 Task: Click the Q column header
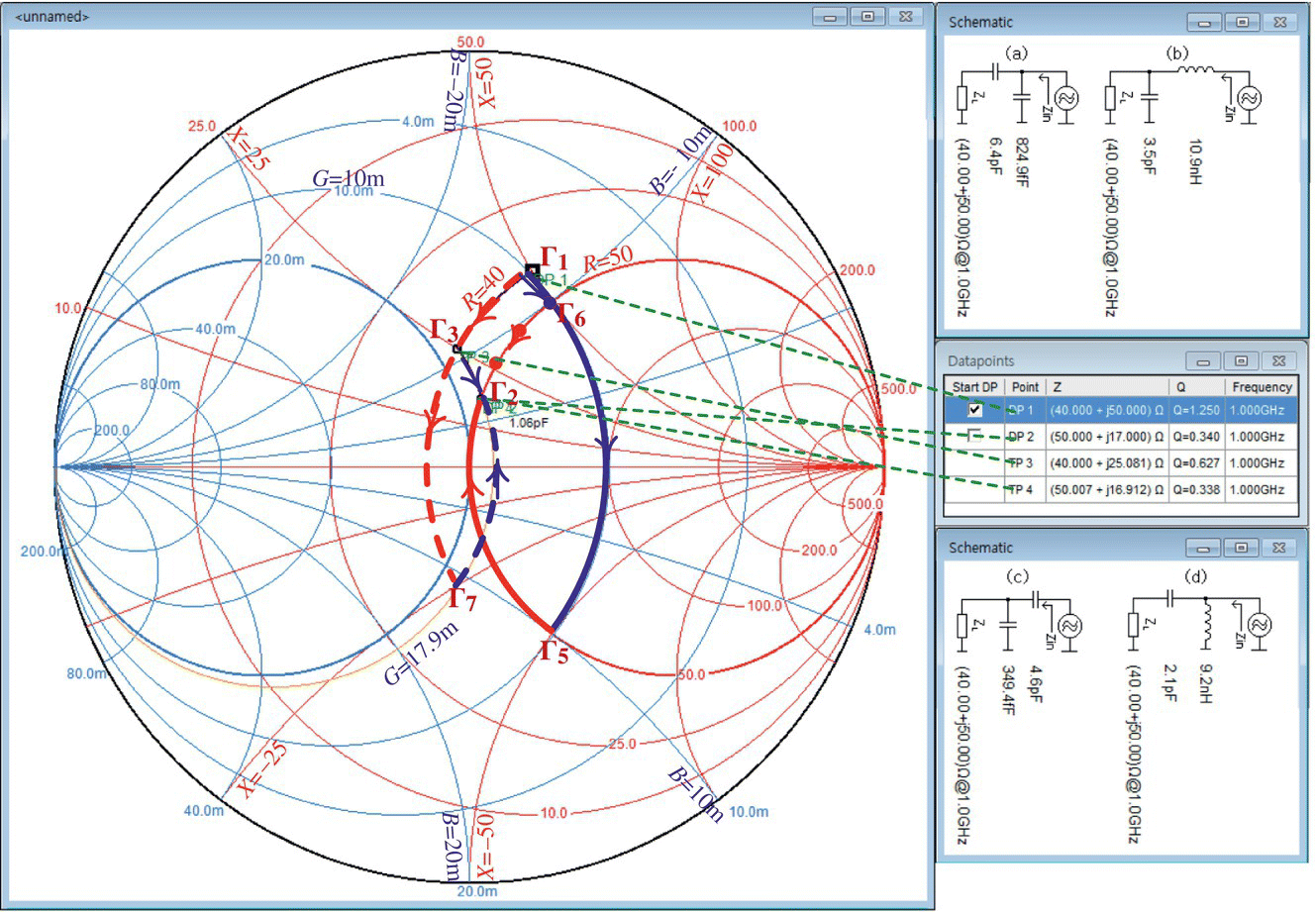click(1196, 386)
